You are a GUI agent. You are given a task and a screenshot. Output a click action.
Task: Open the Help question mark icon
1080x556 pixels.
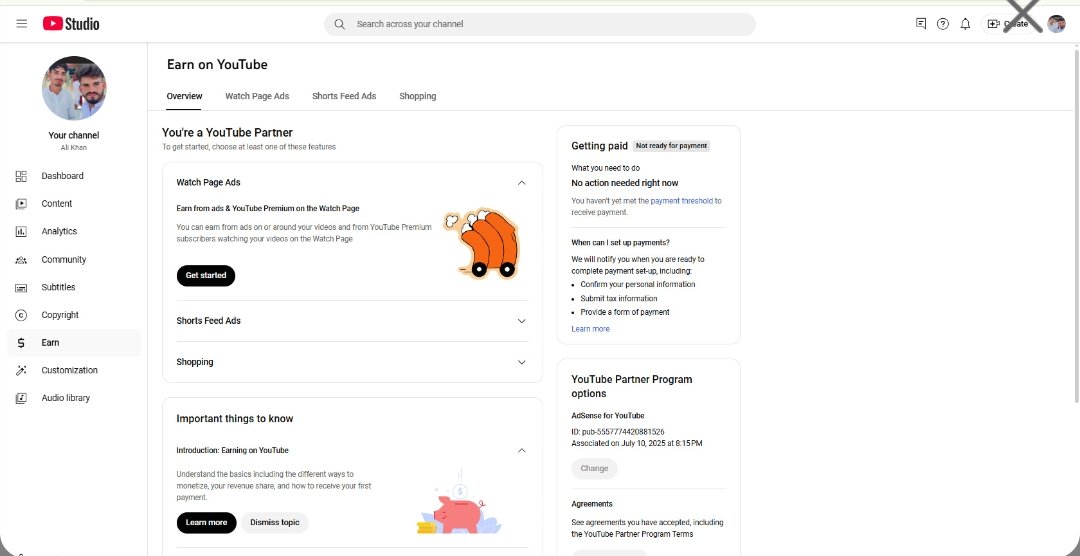pos(943,24)
